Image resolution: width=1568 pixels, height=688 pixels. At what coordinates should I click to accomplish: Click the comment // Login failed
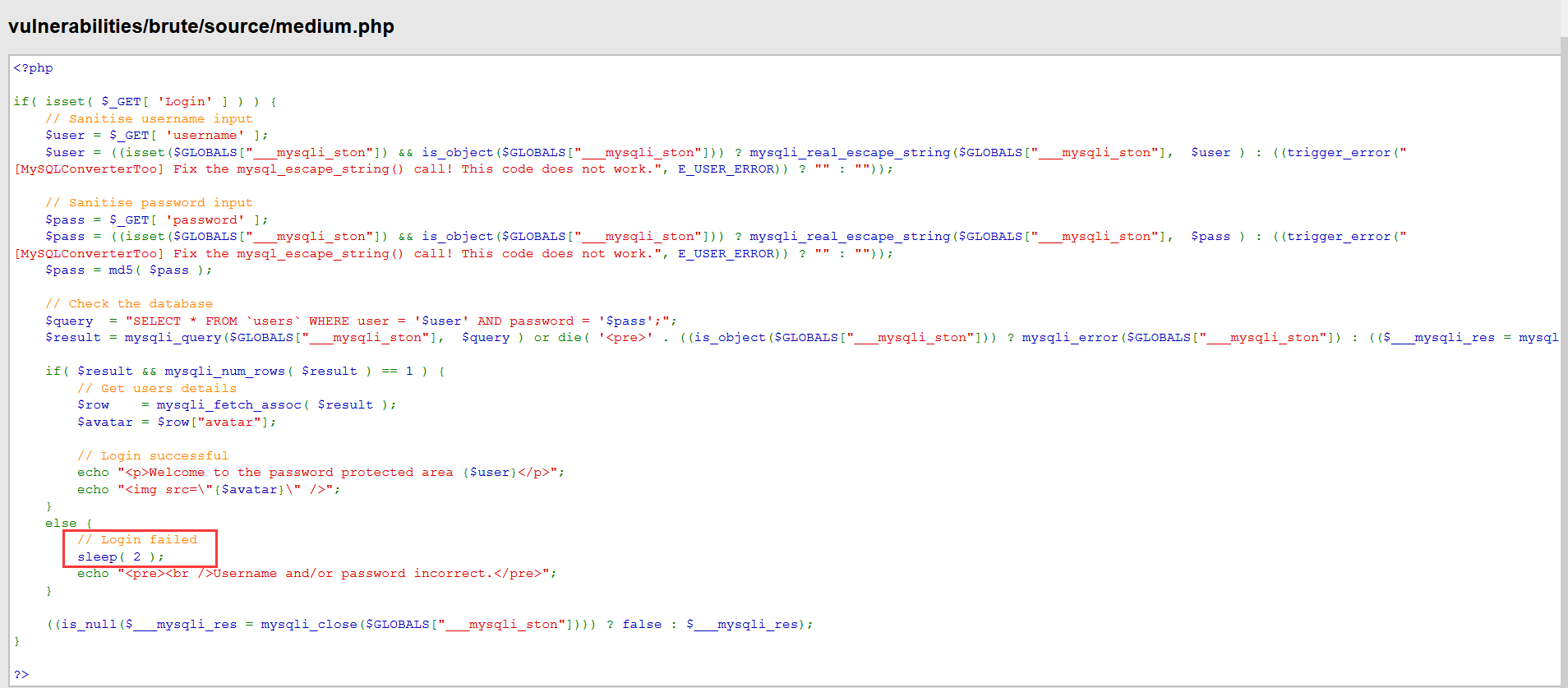pos(137,540)
